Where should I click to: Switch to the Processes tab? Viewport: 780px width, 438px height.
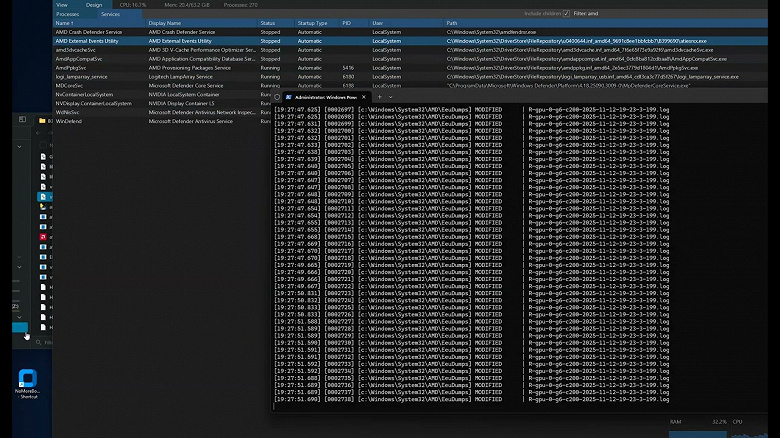tap(68, 14)
